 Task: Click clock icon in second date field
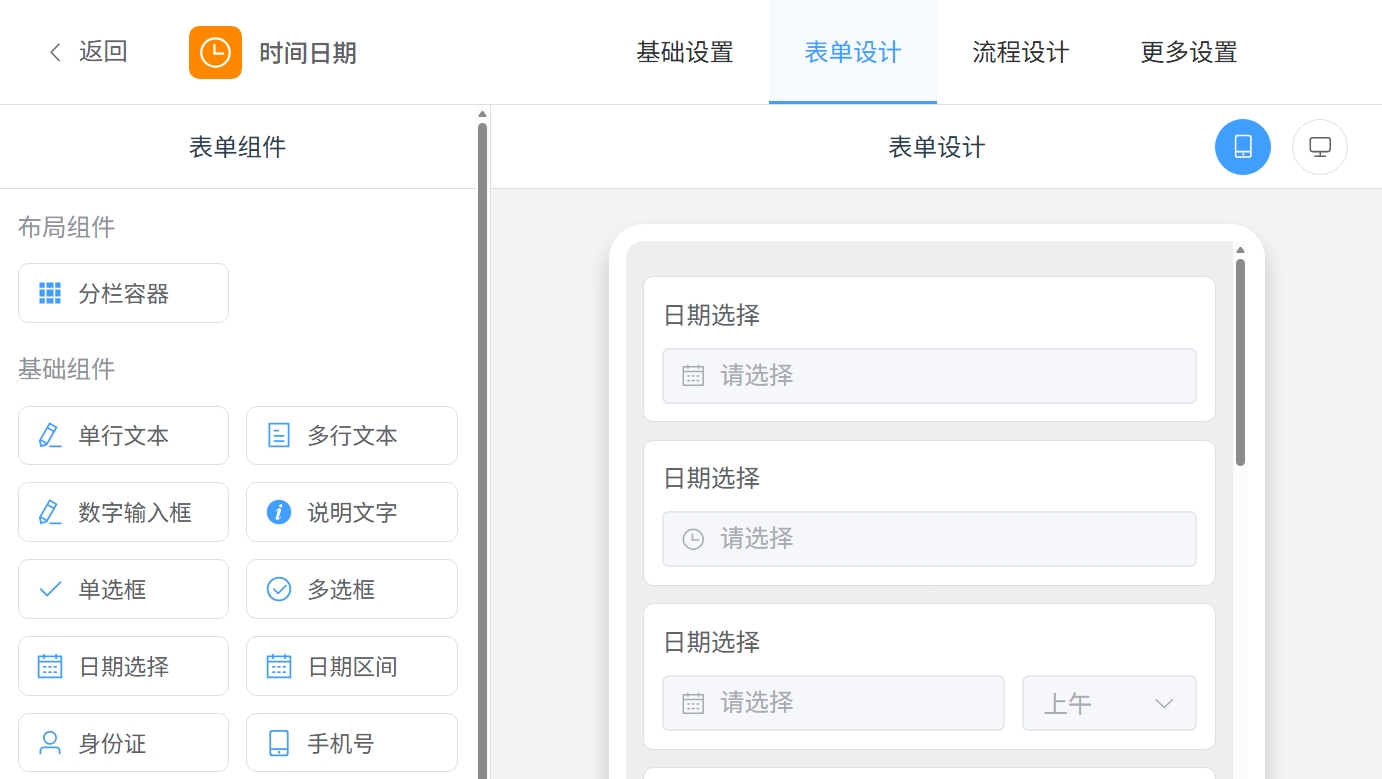point(693,539)
